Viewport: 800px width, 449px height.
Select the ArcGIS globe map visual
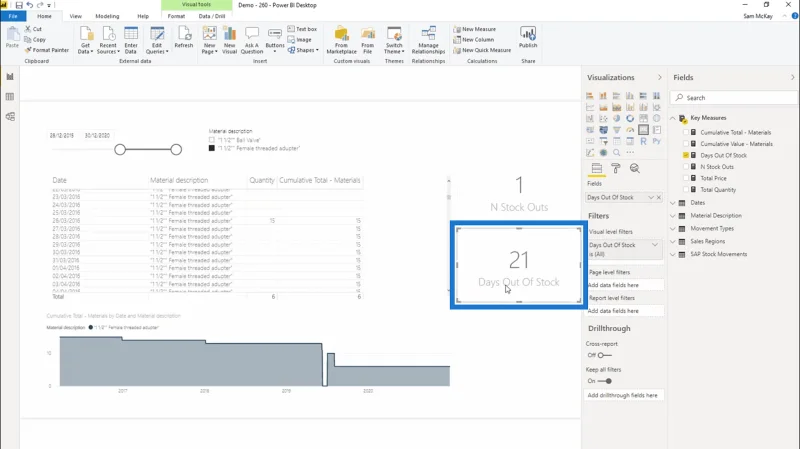tap(603, 153)
